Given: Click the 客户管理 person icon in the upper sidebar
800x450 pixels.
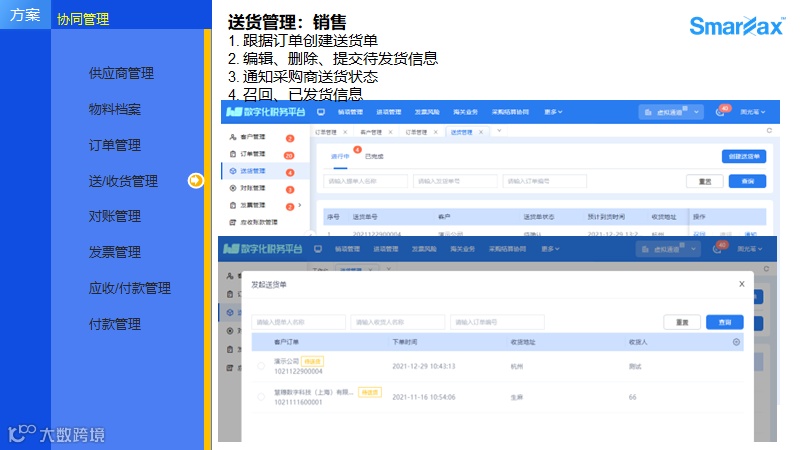Looking at the screenshot, I should (233, 137).
